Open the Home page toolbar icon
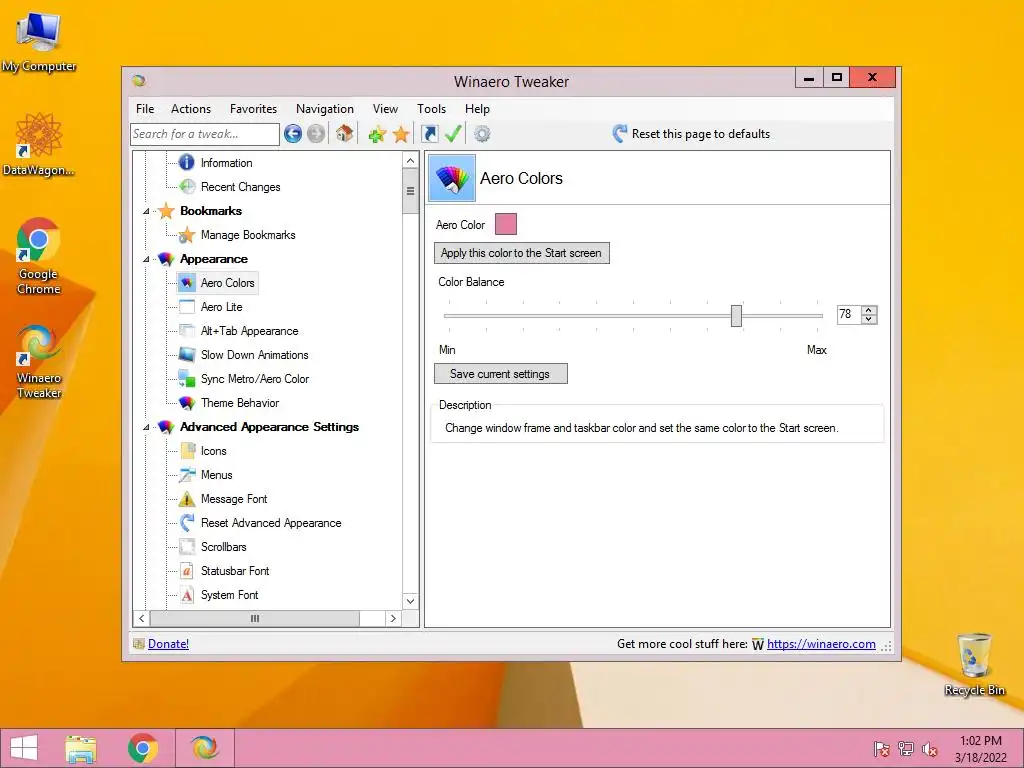Viewport: 1024px width, 768px height. [x=344, y=134]
